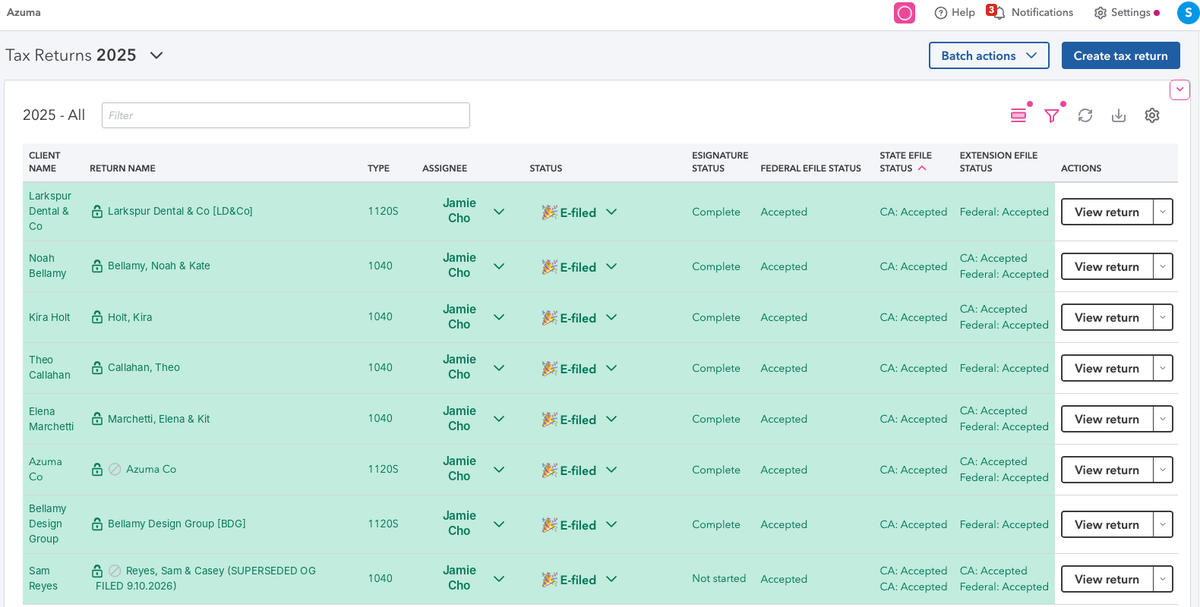
Task: Click 'Not started' esignature status for Sam Reyes
Action: [719, 579]
